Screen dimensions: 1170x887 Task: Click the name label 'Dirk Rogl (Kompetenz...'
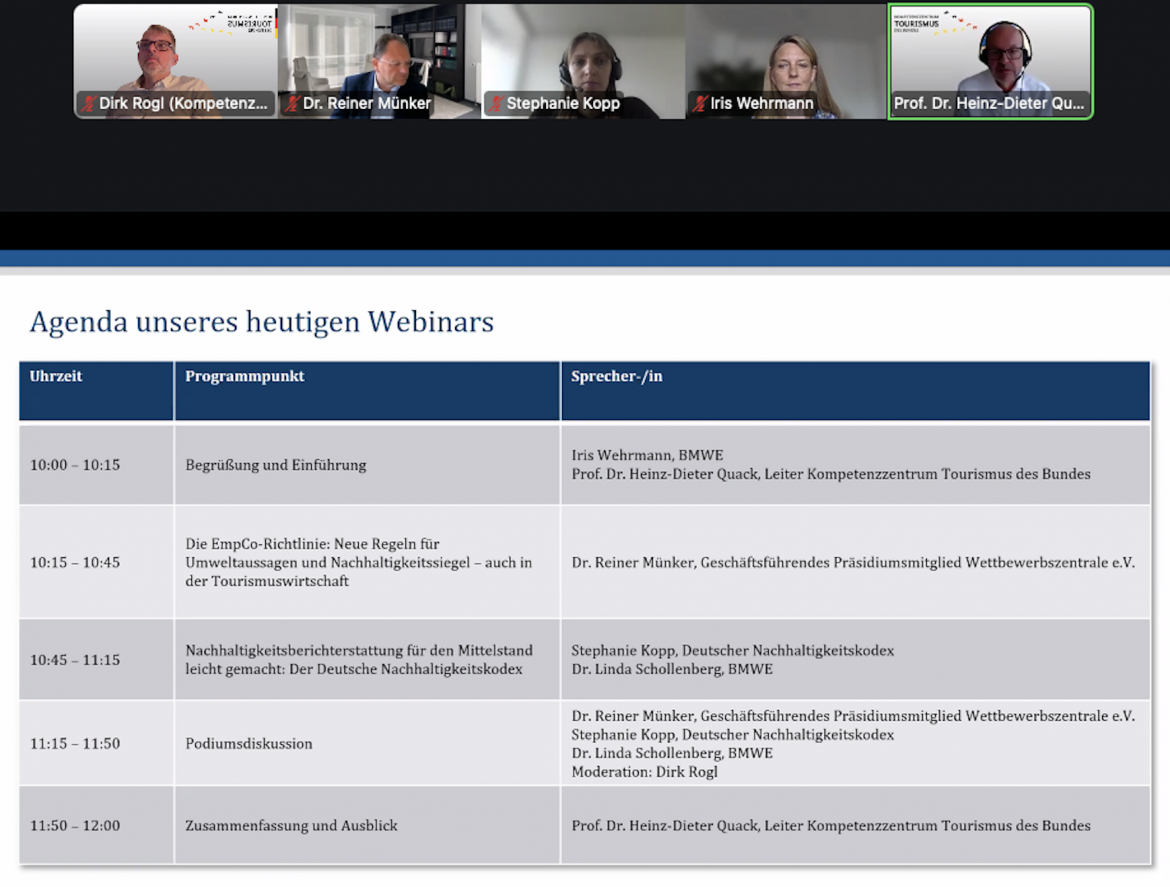click(183, 104)
